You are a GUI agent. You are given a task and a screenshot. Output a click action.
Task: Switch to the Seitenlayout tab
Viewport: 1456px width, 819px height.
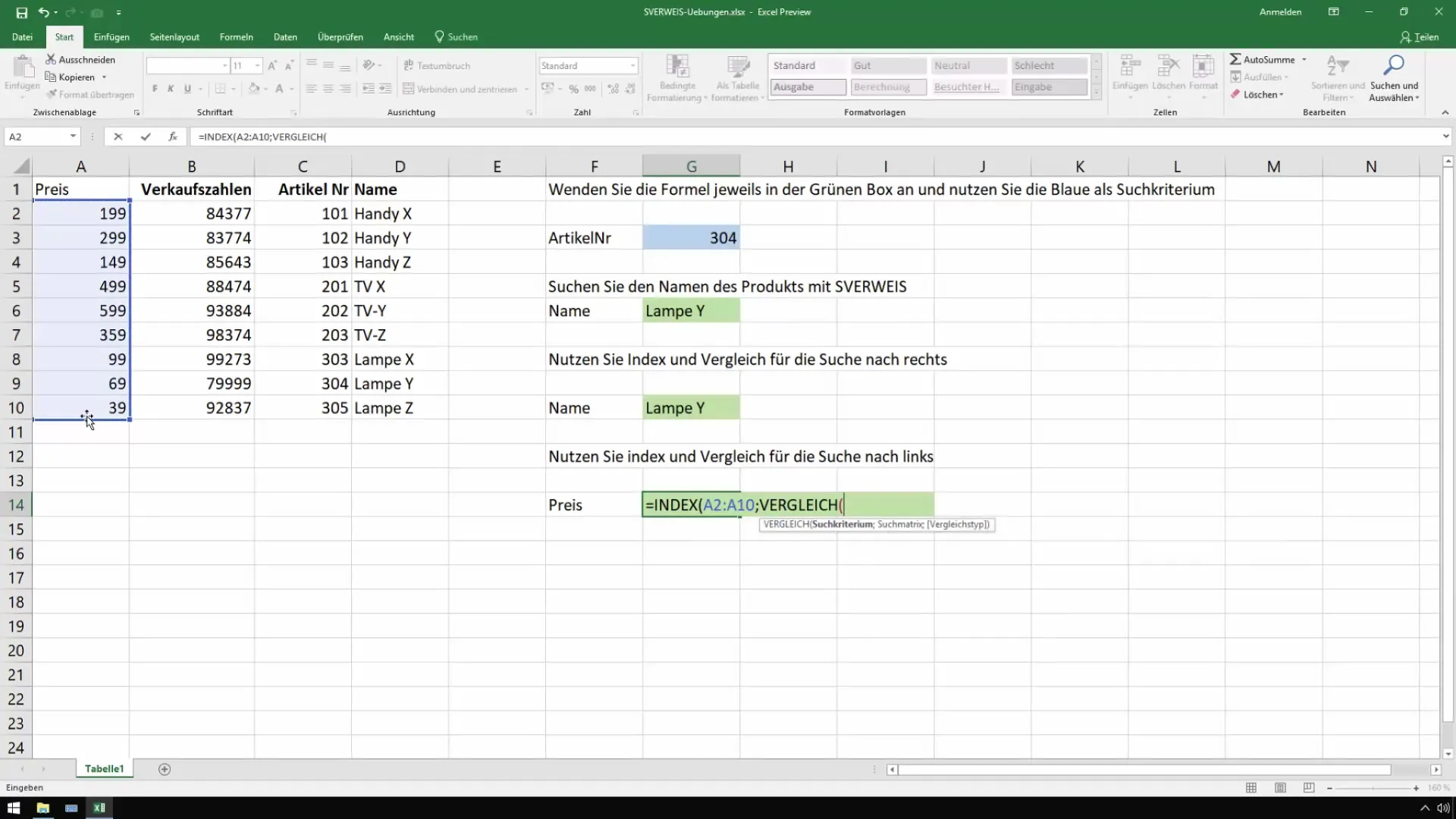[x=174, y=36]
